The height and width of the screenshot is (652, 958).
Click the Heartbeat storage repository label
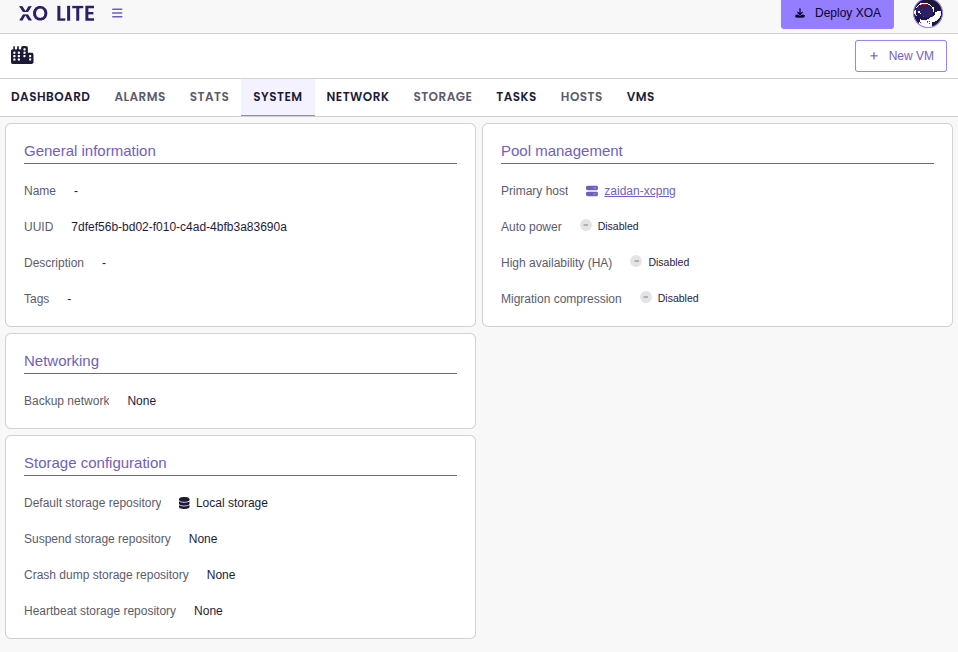100,611
